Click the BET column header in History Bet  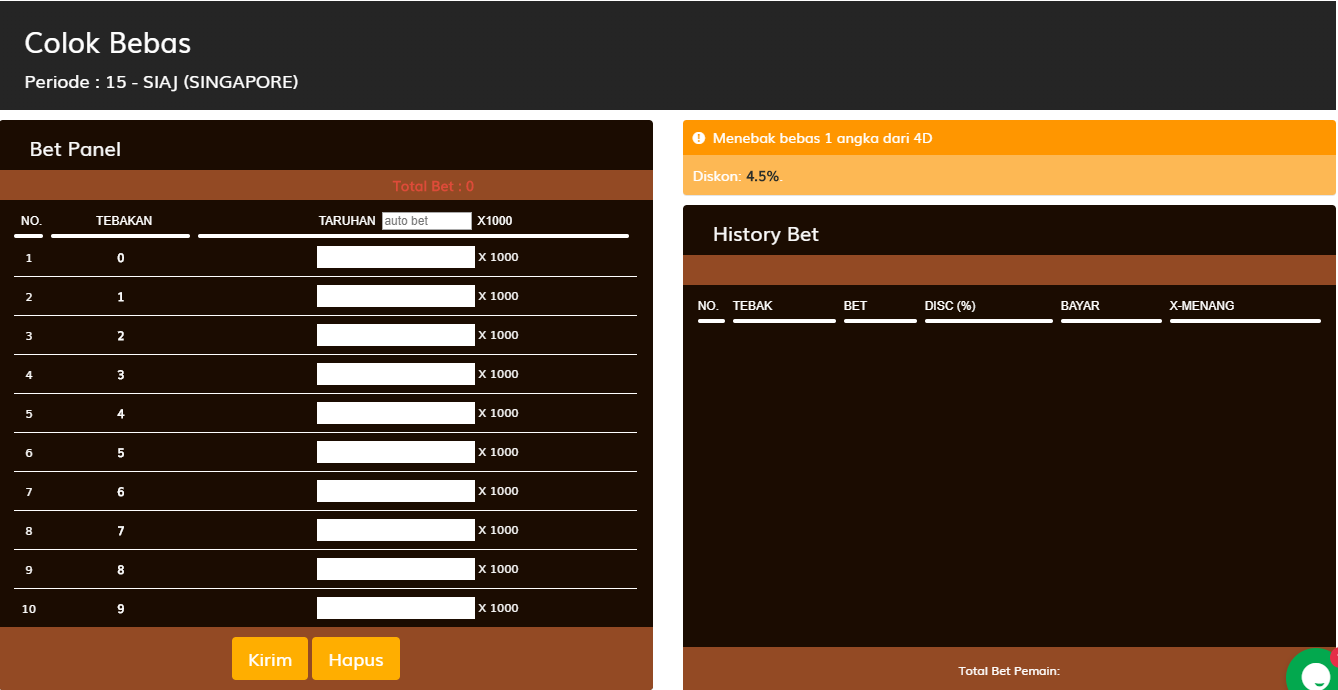tap(855, 306)
